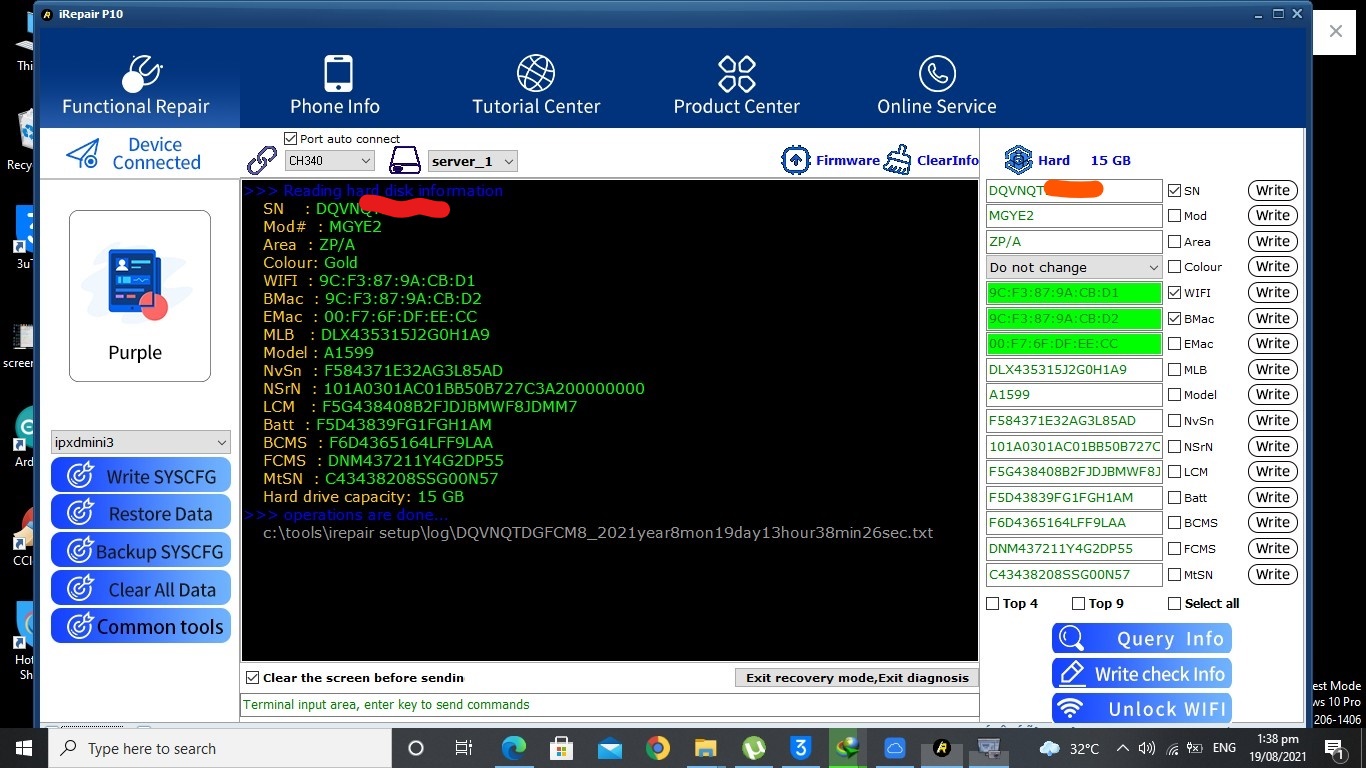Click the blue Hard disk badge icon
The width and height of the screenshot is (1366, 768).
(x=1018, y=160)
